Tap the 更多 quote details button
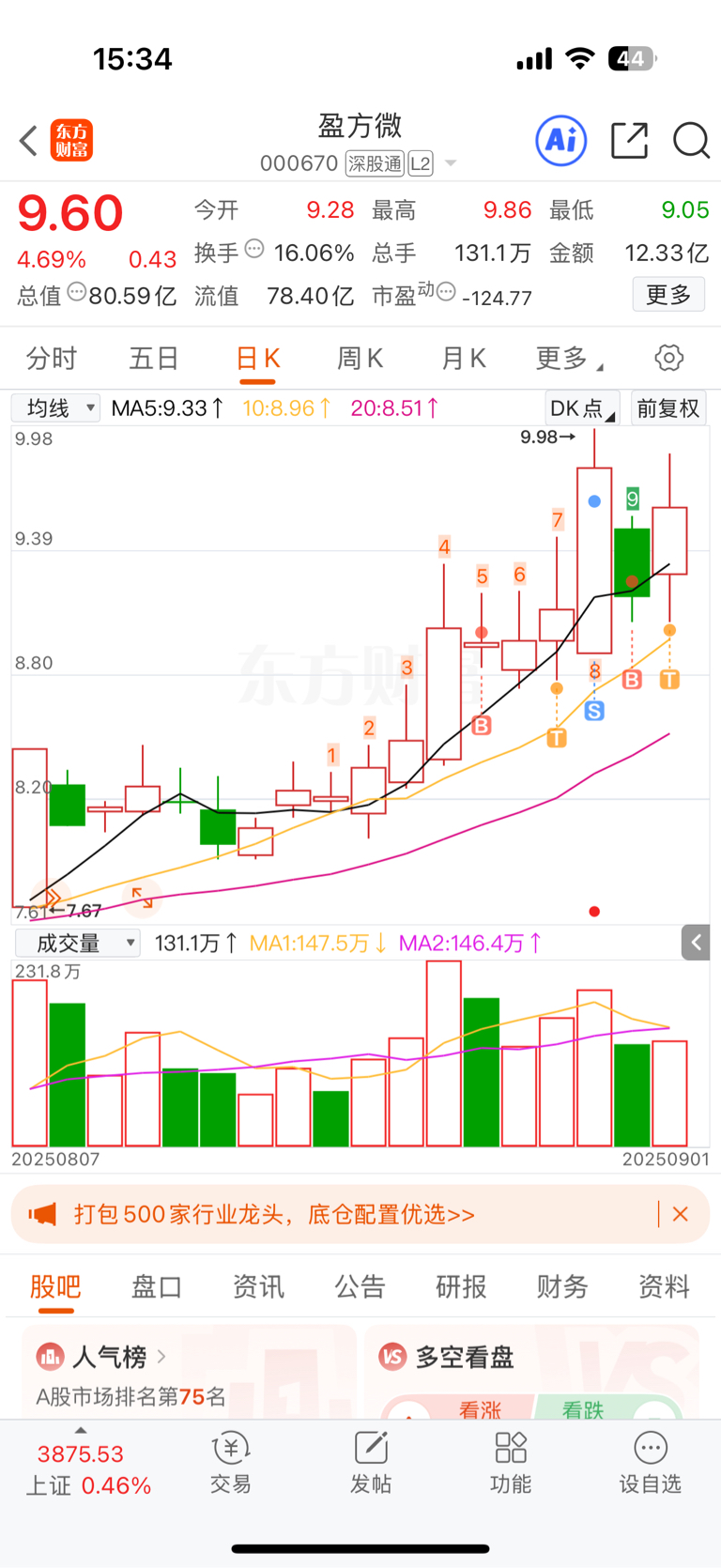Viewport: 721px width, 1568px height. pos(668,295)
